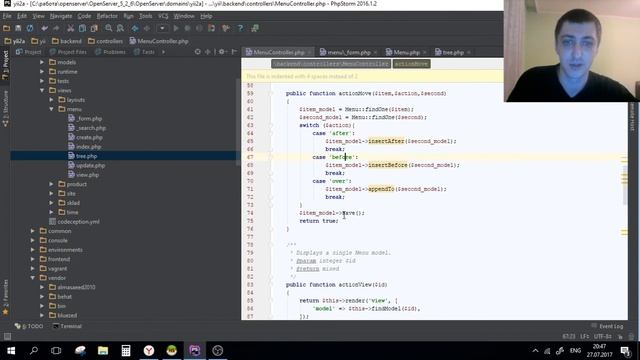Click the PhpStorm taskbar icon

pyautogui.click(x=195, y=351)
